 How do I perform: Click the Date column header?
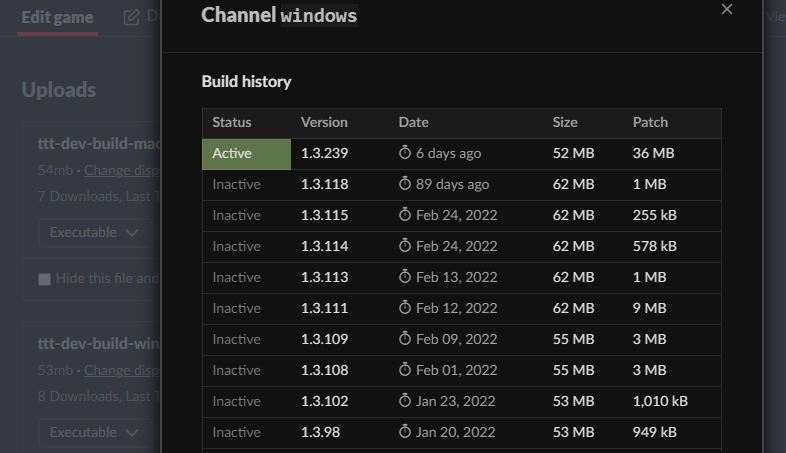(x=413, y=122)
